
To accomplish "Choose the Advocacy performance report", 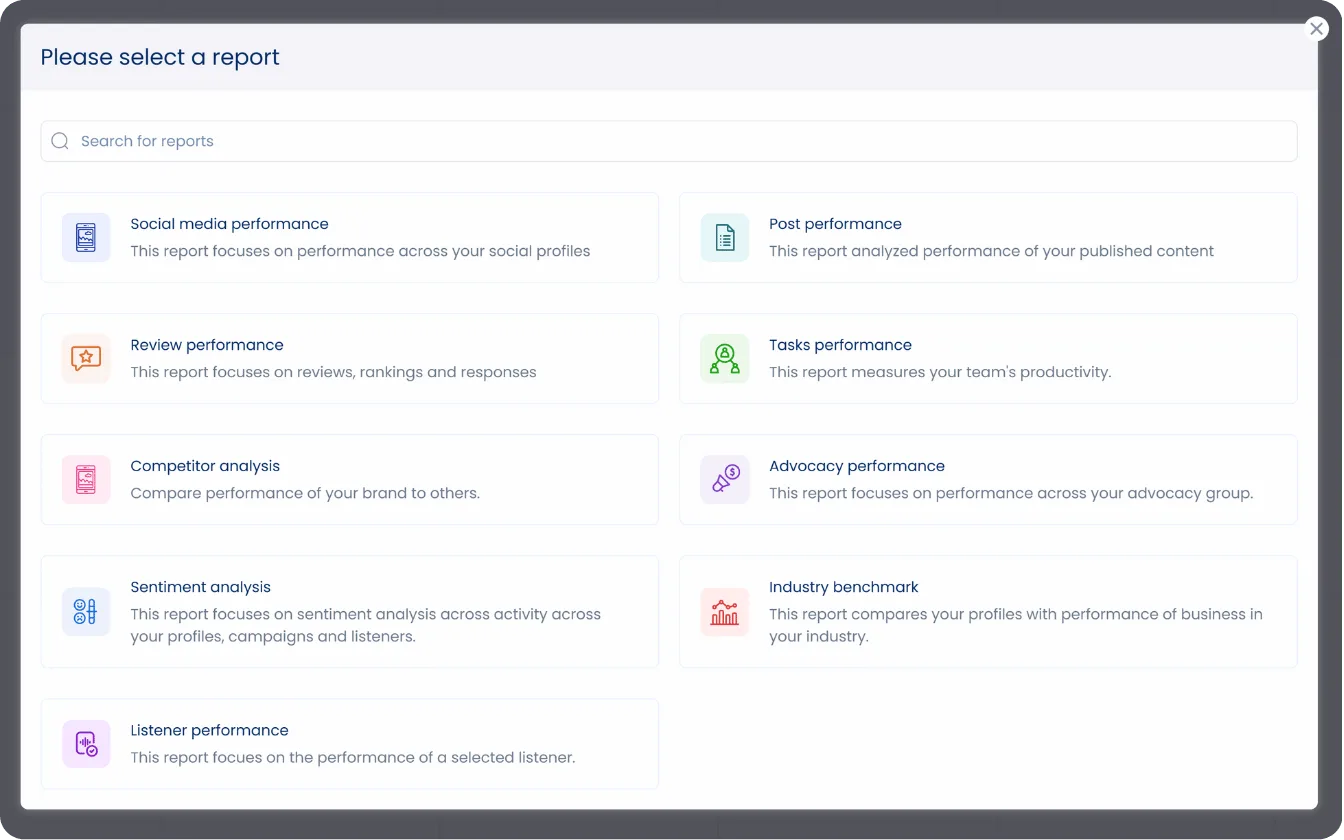I will 988,479.
